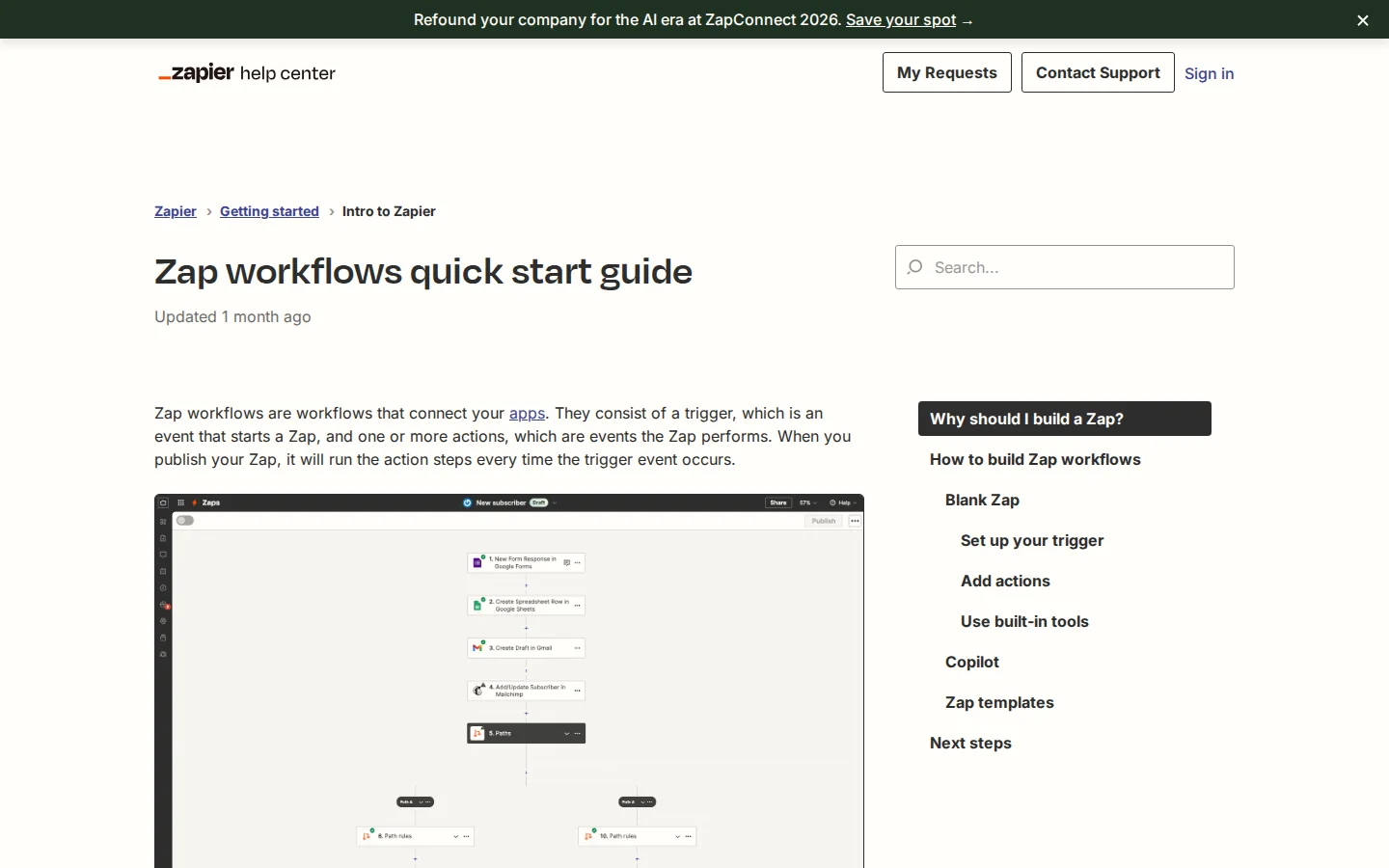Open the My Requests page
1389x868 pixels.
947,72
